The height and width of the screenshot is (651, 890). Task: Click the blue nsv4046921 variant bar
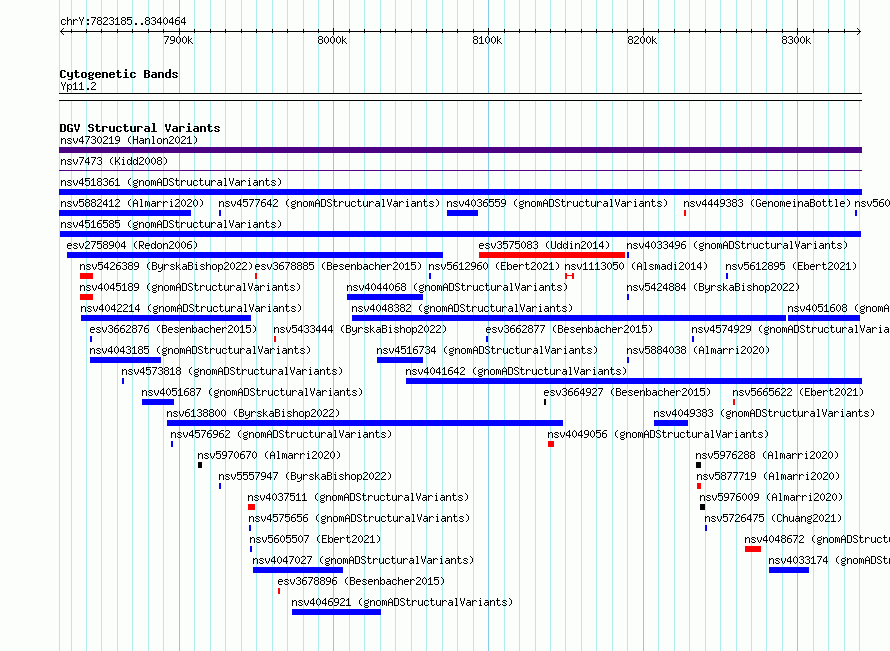click(336, 612)
